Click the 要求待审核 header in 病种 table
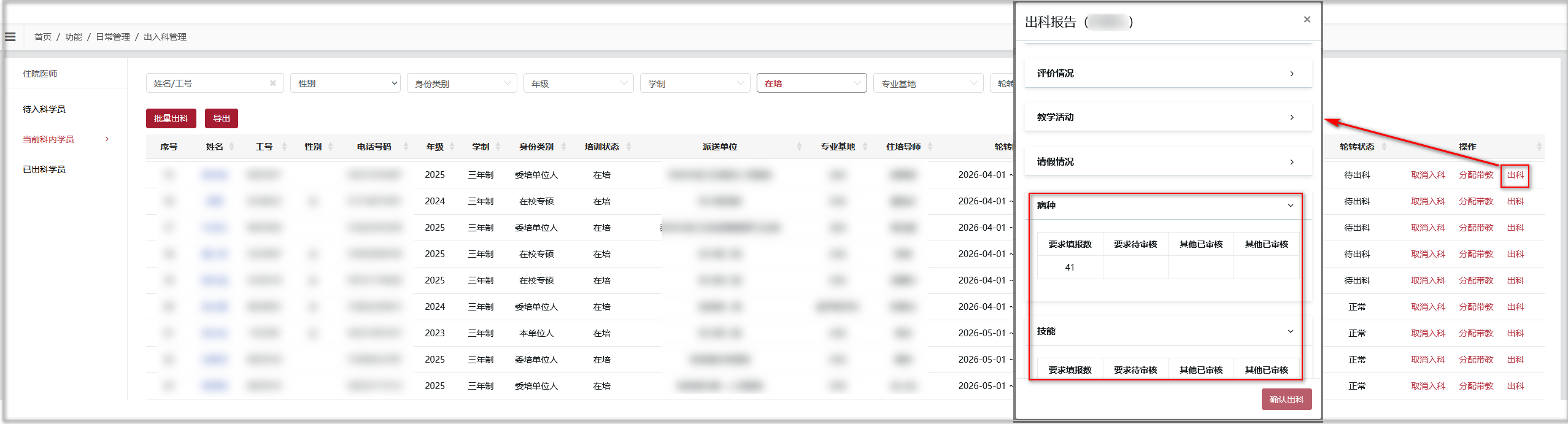This screenshot has height=424, width=1568. point(1135,244)
